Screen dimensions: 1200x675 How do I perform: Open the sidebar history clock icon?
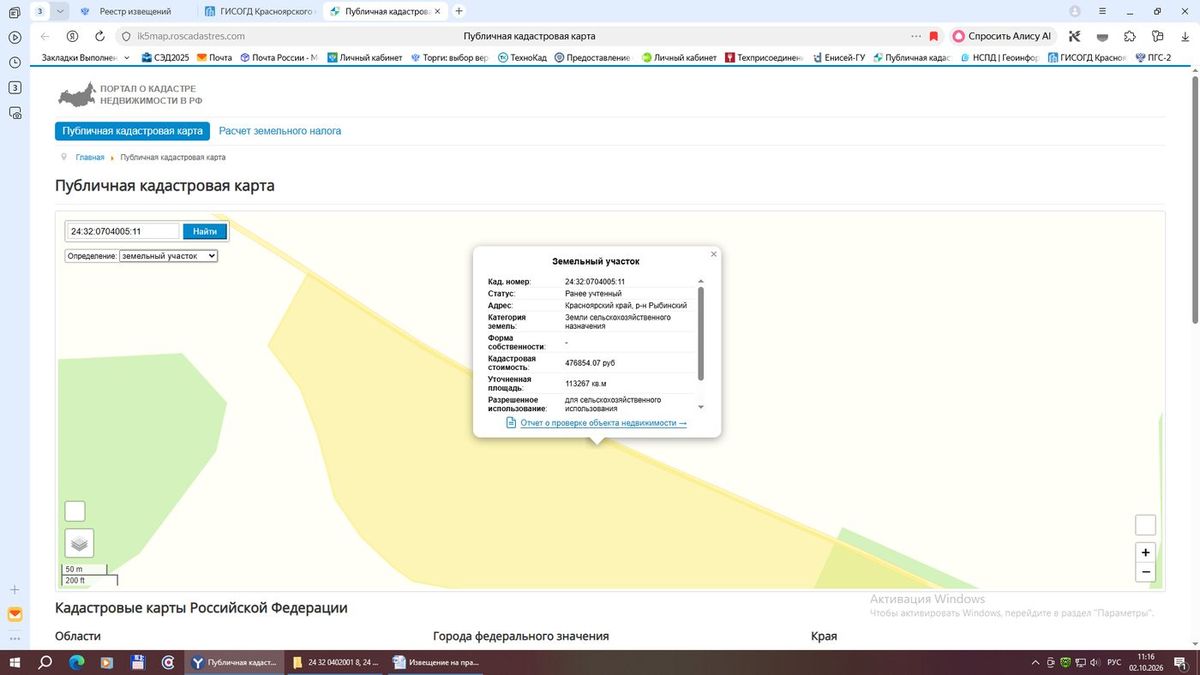click(x=15, y=62)
